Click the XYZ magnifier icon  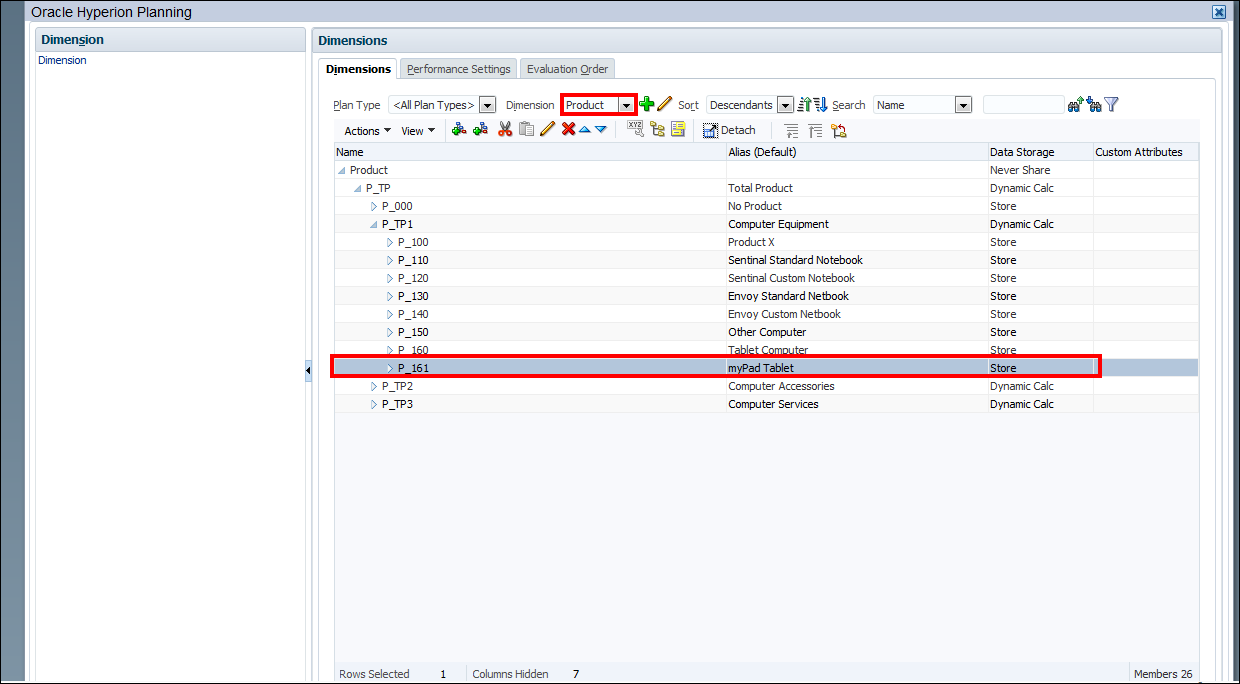pyautogui.click(x=636, y=129)
